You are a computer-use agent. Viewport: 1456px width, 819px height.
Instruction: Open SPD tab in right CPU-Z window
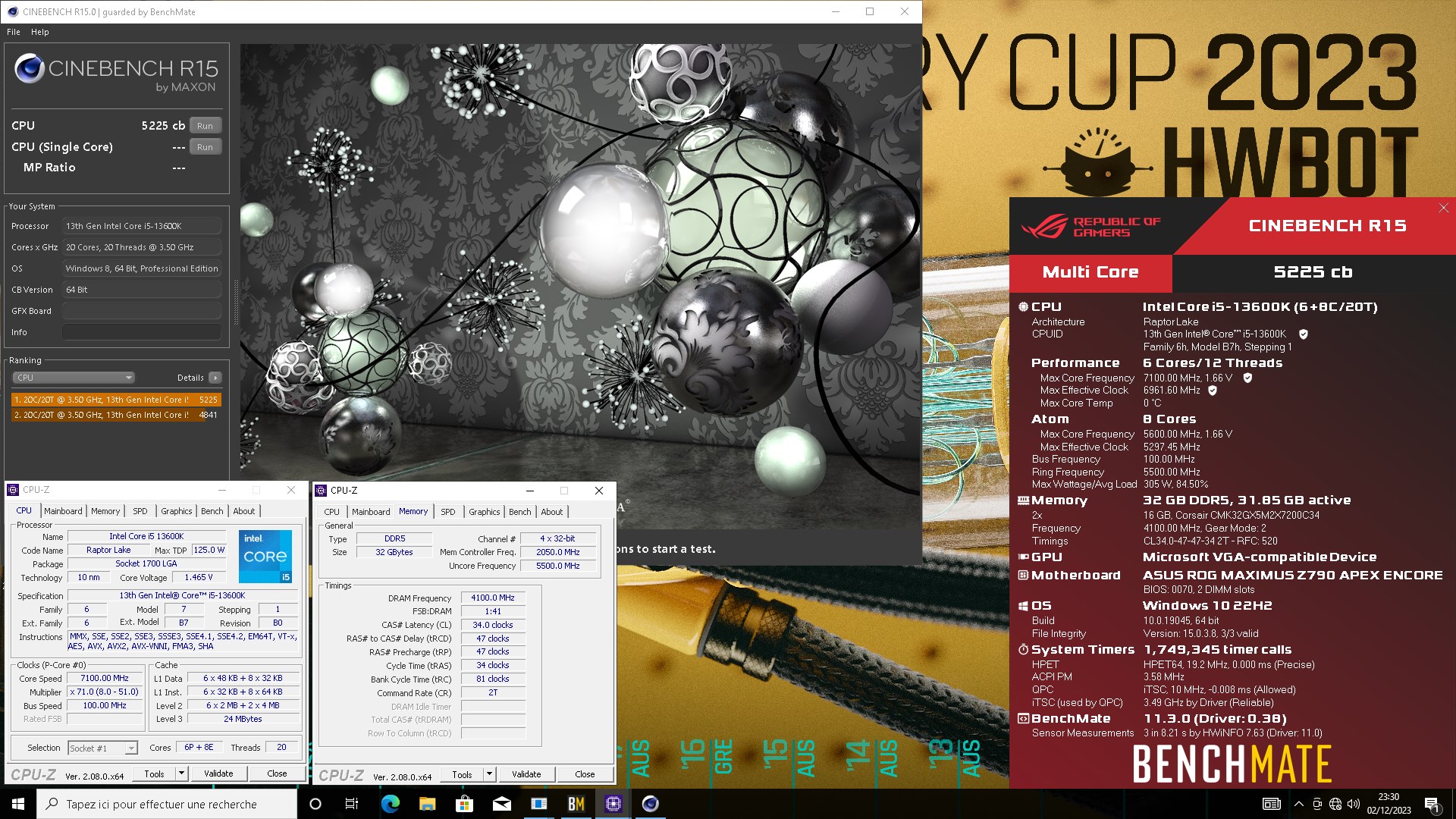coord(448,512)
